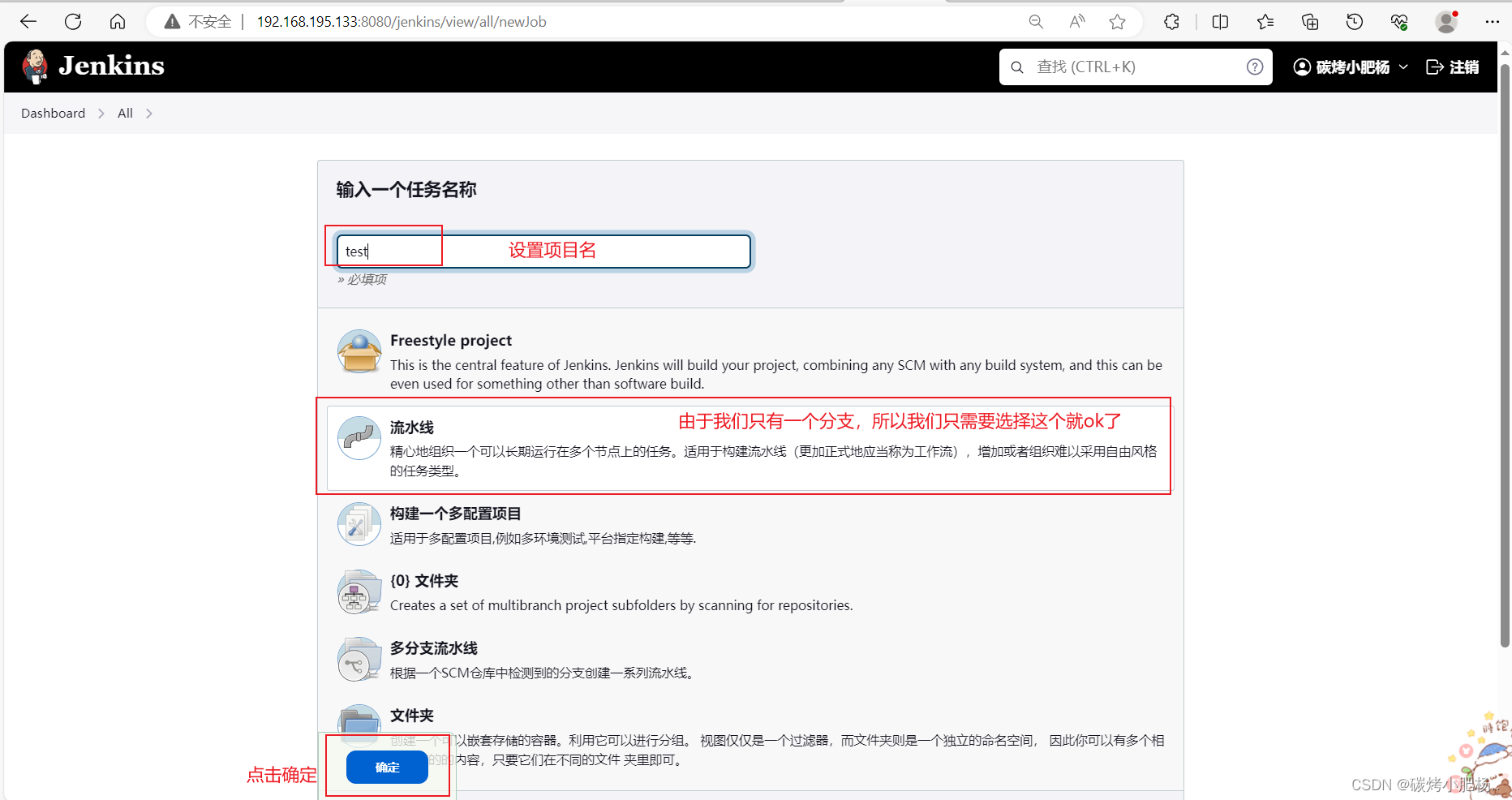1512x800 pixels.
Task: Click the 构建一个多配置项目 icon
Action: (359, 523)
